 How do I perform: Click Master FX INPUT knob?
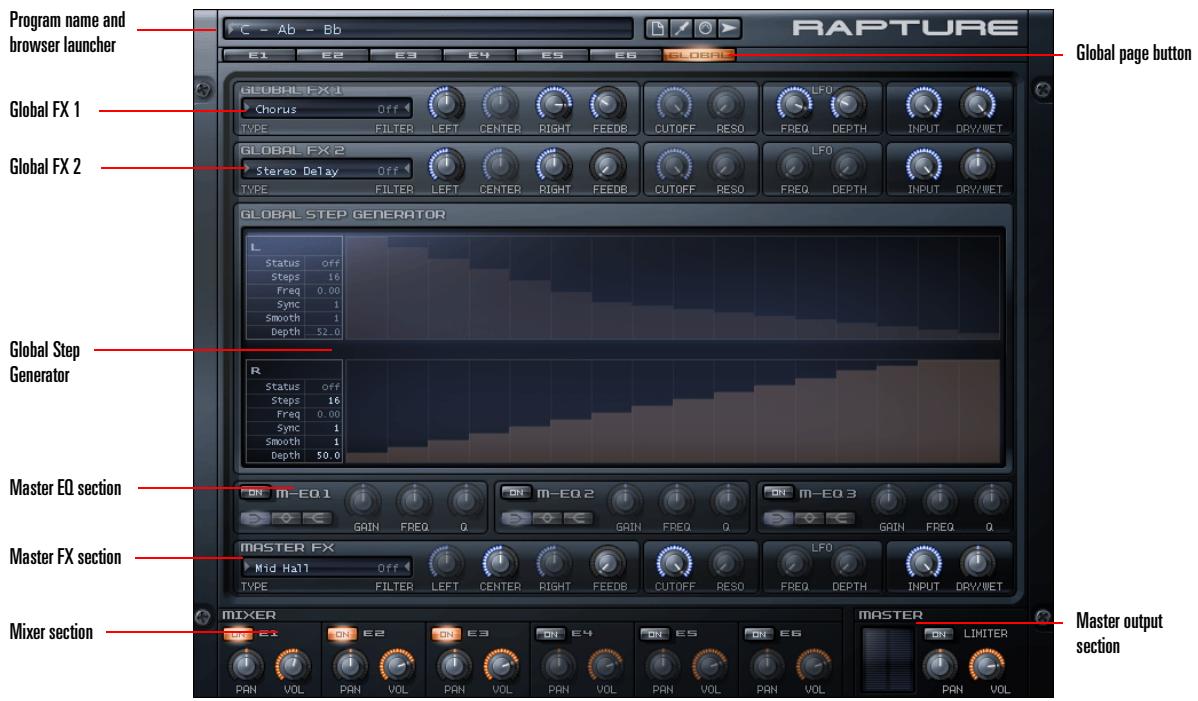(x=923, y=563)
